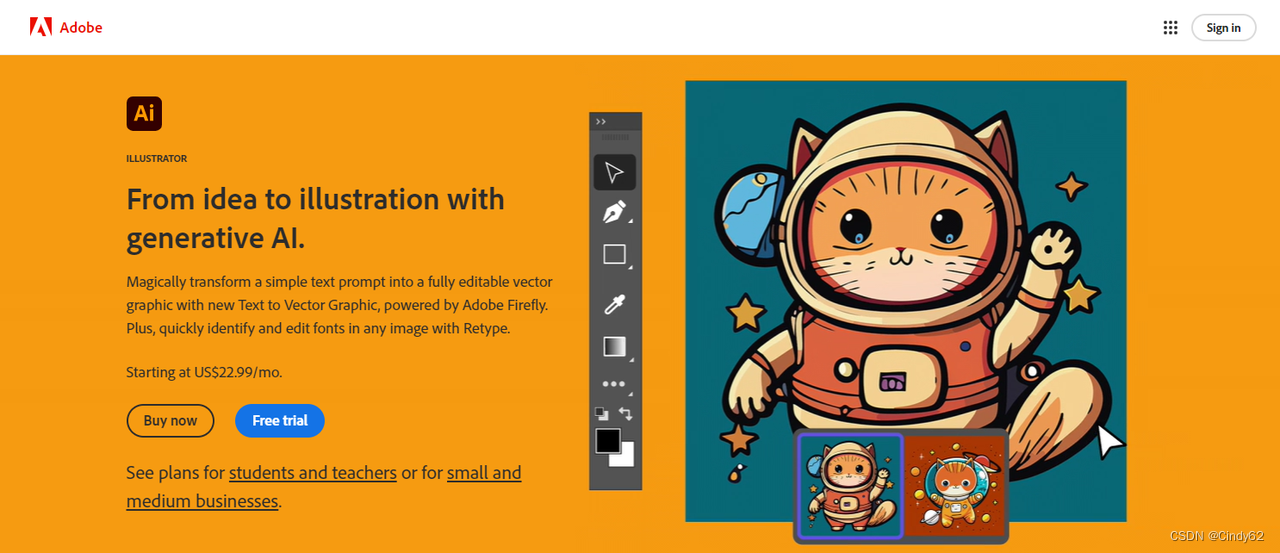1280x553 pixels.
Task: Click the ILLUSTRATOR label text
Action: 157,159
